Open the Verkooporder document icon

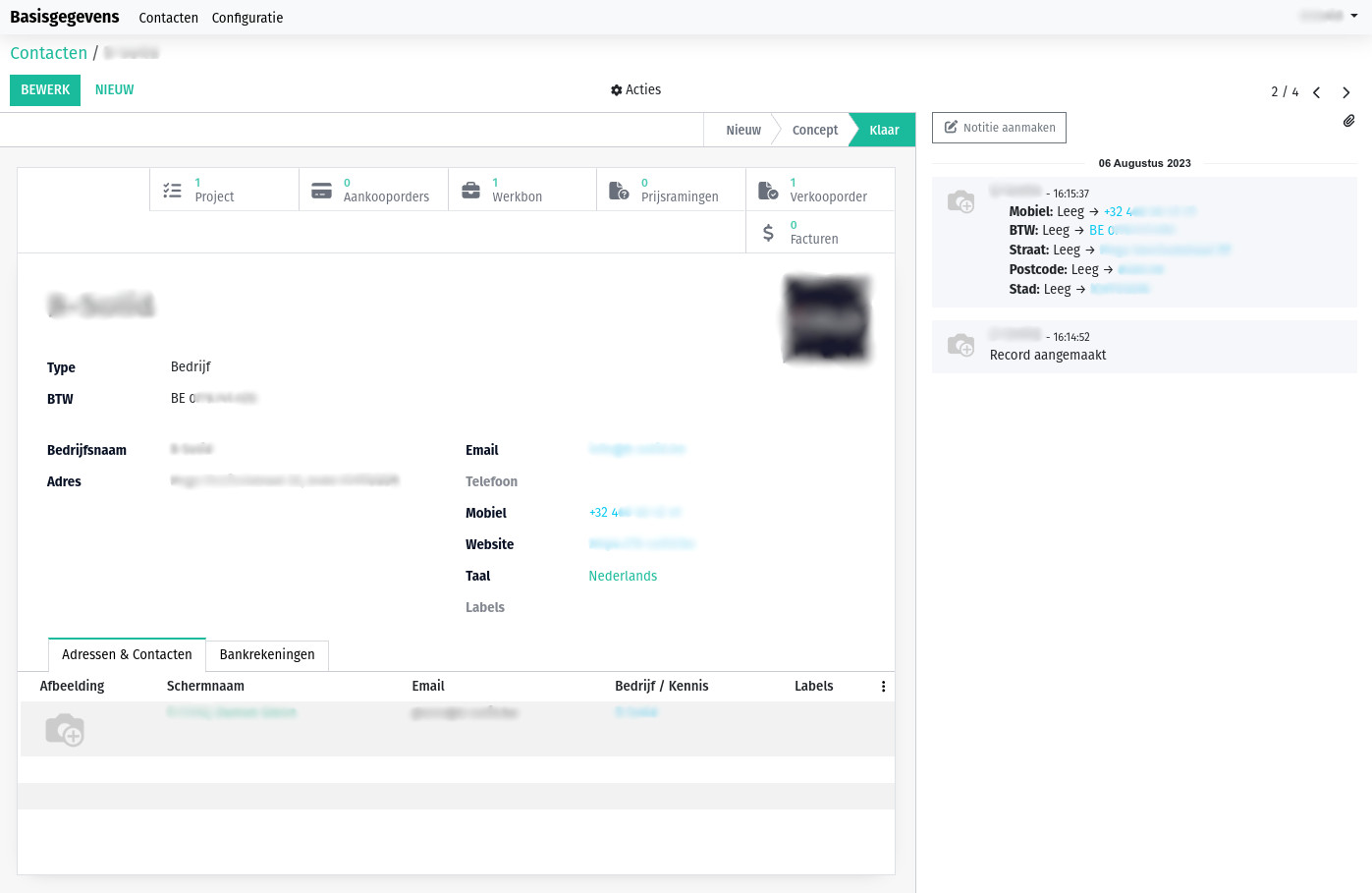tap(769, 189)
